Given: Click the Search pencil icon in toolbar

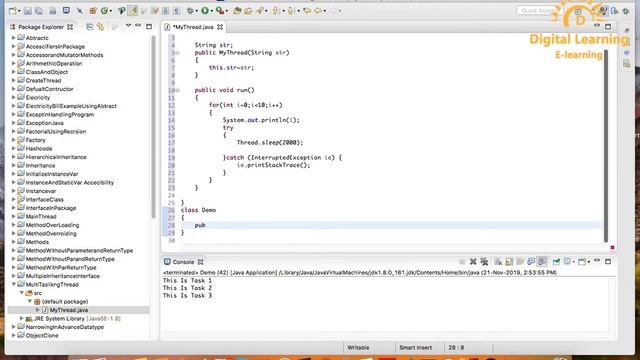Looking at the screenshot, I should tap(260, 11).
